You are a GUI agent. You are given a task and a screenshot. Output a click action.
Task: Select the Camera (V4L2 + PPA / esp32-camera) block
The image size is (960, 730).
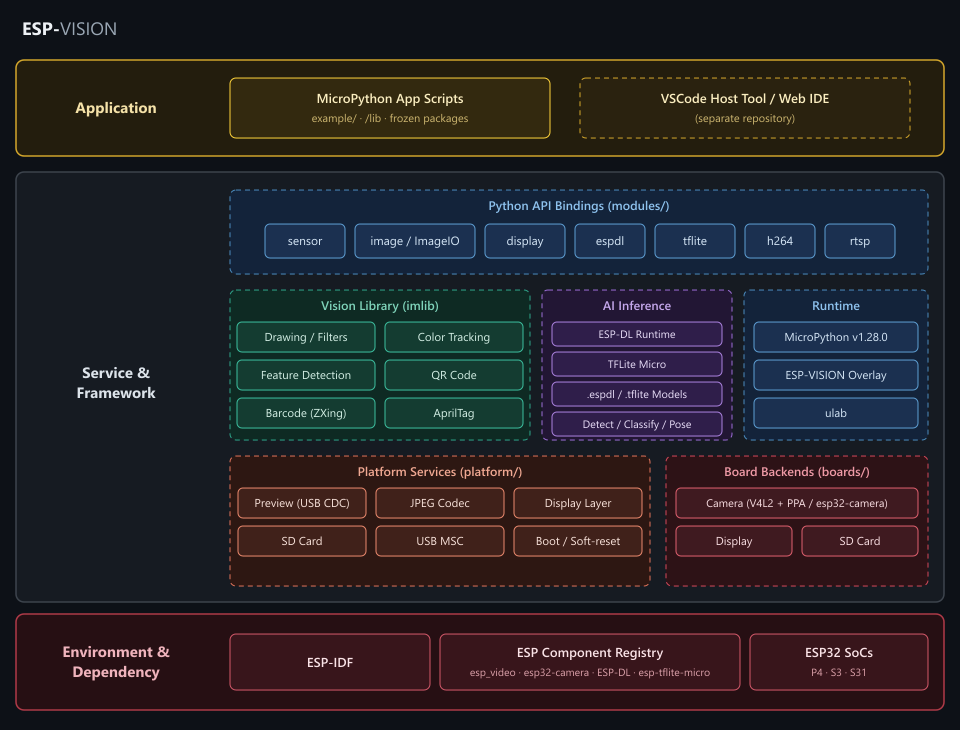tap(797, 503)
